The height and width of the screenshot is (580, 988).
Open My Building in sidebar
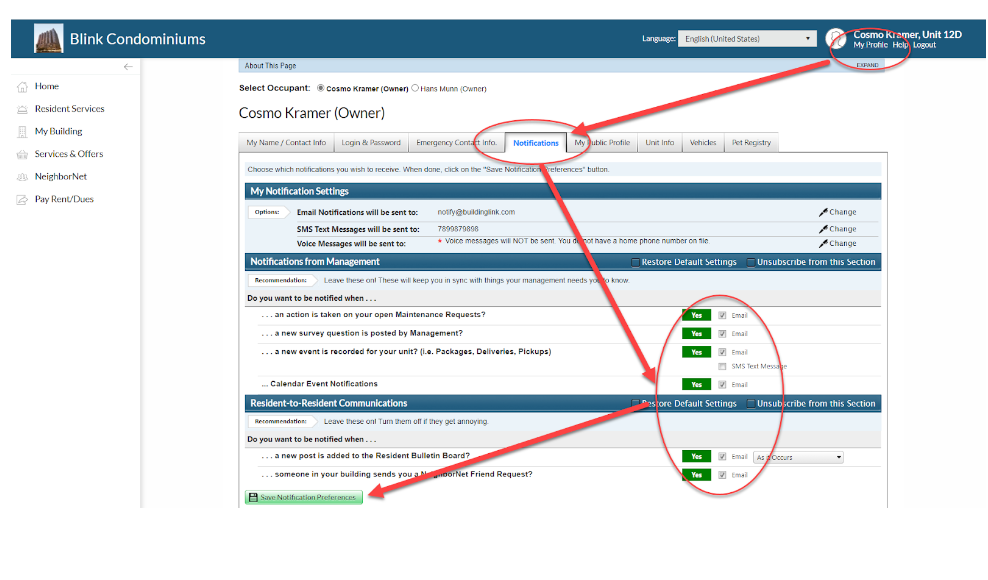(59, 132)
